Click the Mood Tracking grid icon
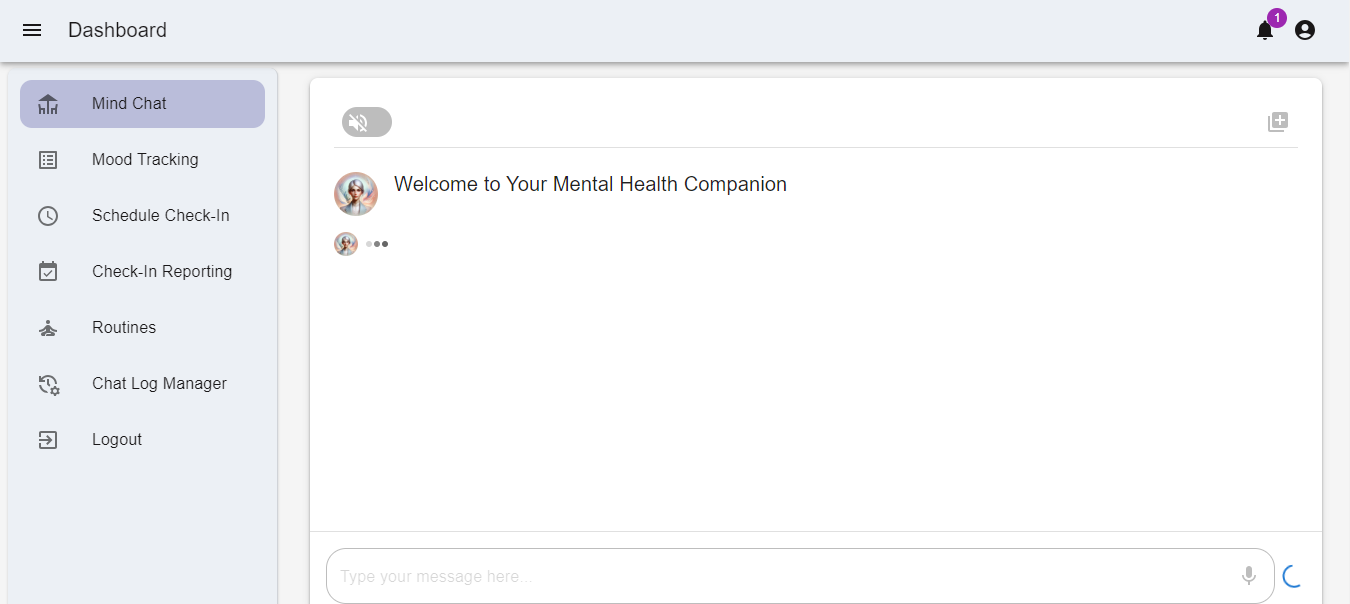This screenshot has height=604, width=1350. [x=48, y=159]
